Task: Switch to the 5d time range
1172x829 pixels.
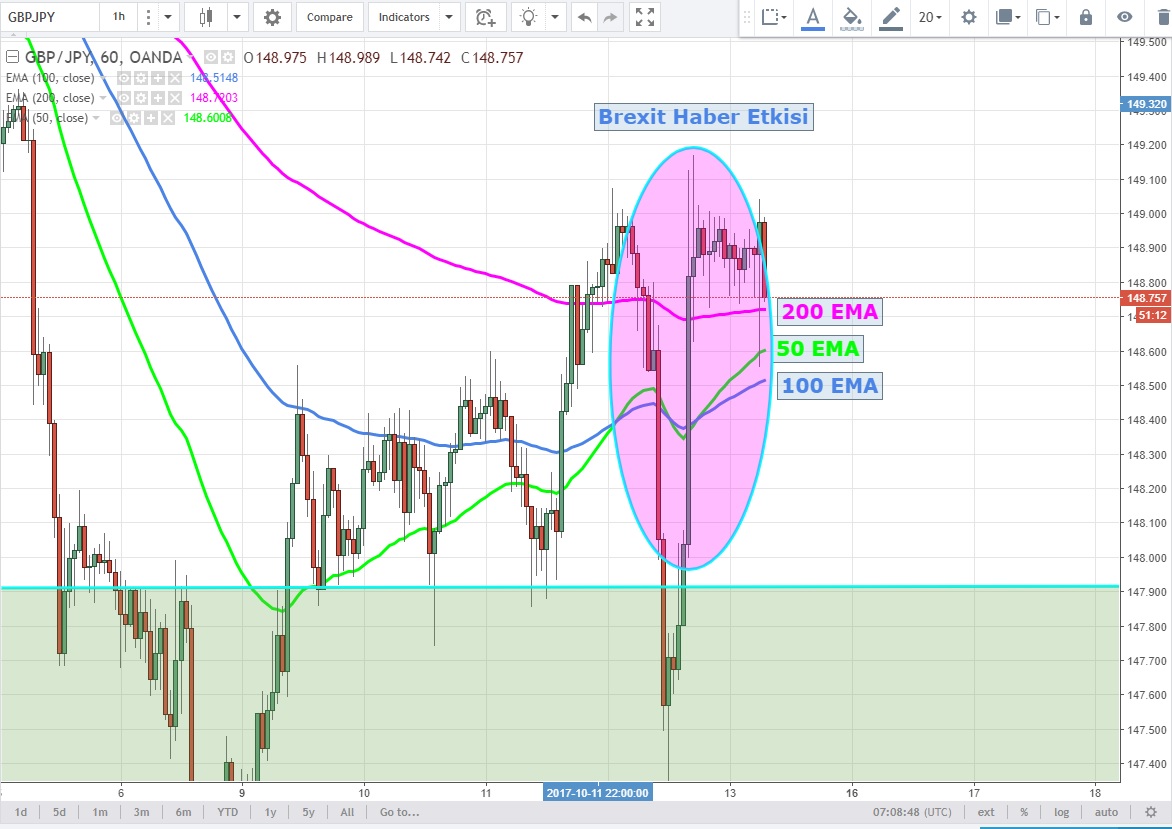Action: [60, 812]
